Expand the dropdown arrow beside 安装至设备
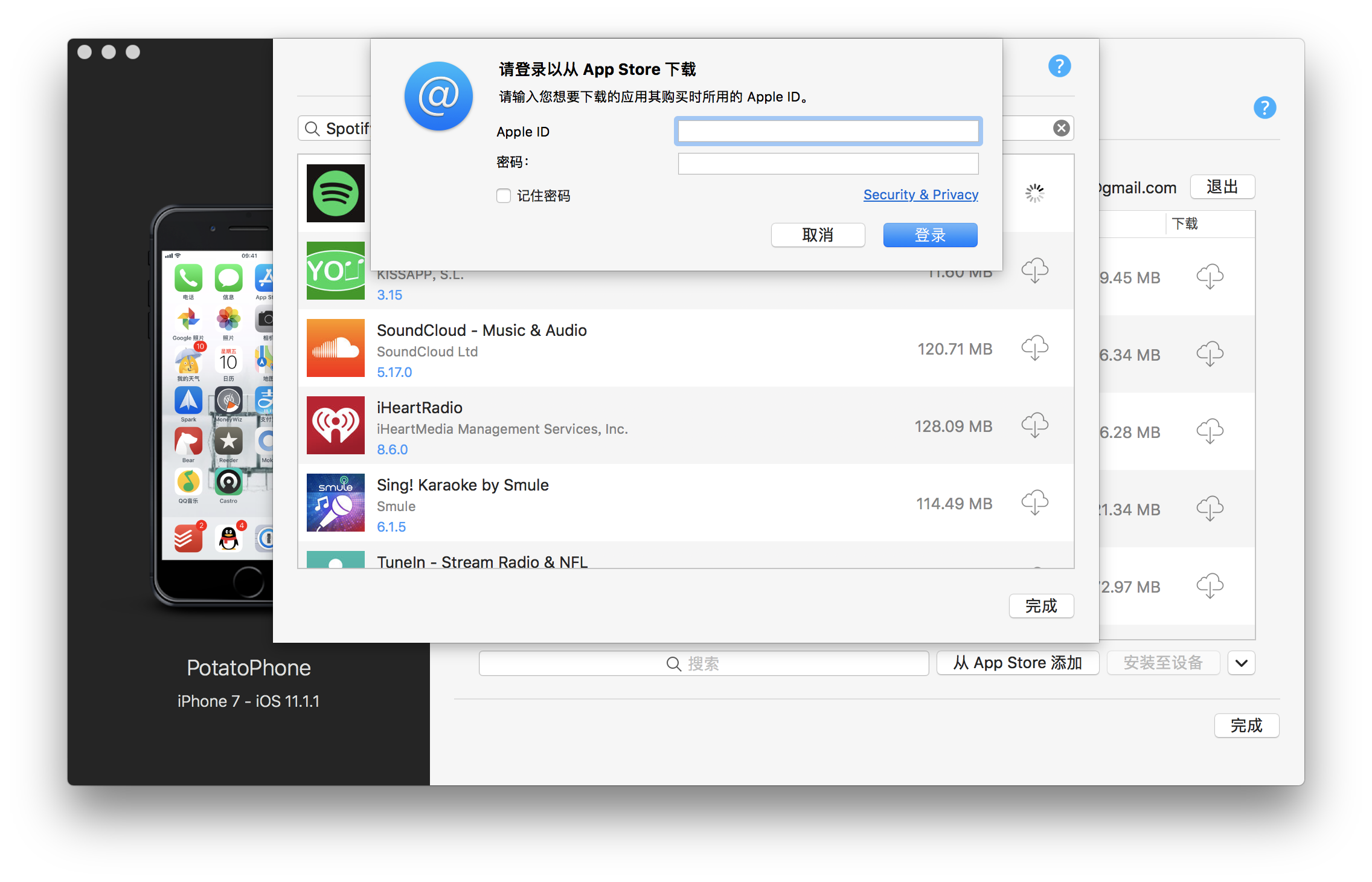 1242,663
